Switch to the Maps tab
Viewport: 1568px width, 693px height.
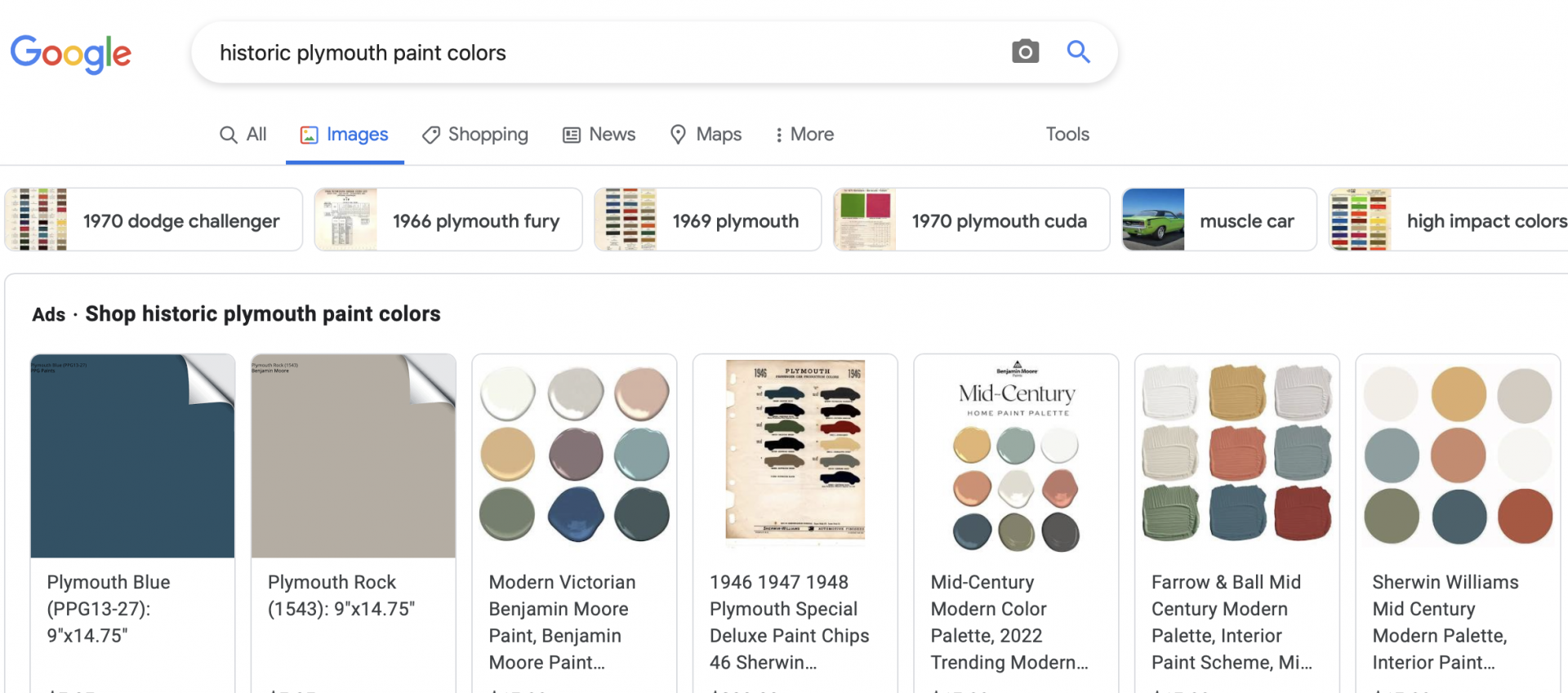tap(706, 135)
